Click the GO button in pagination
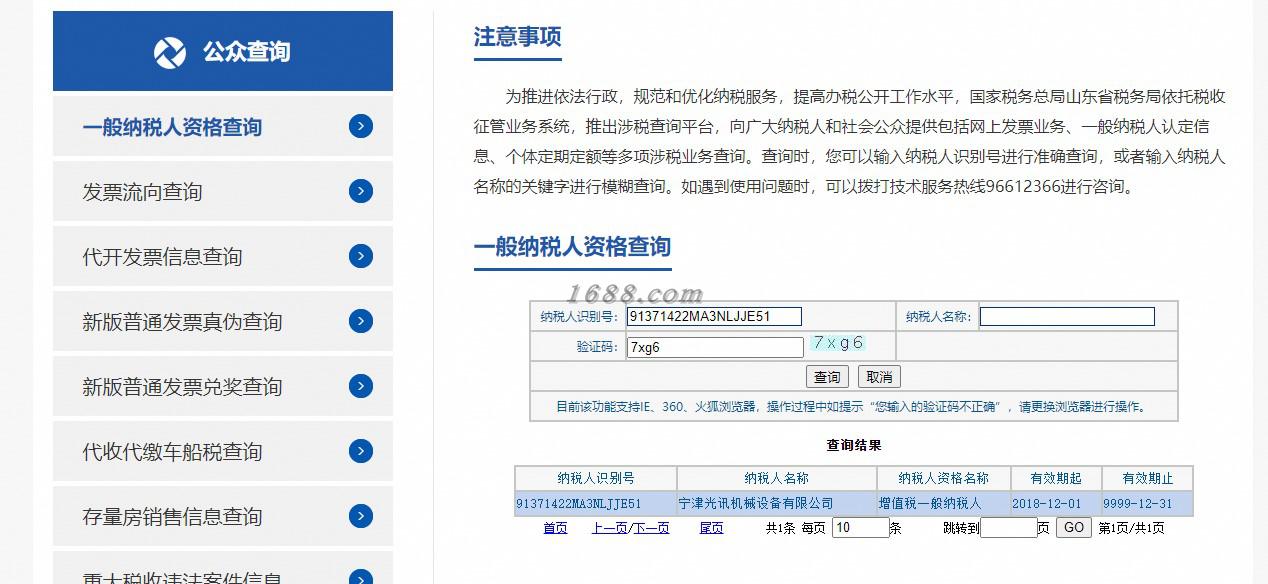This screenshot has height=584, width=1268. pyautogui.click(x=1074, y=527)
